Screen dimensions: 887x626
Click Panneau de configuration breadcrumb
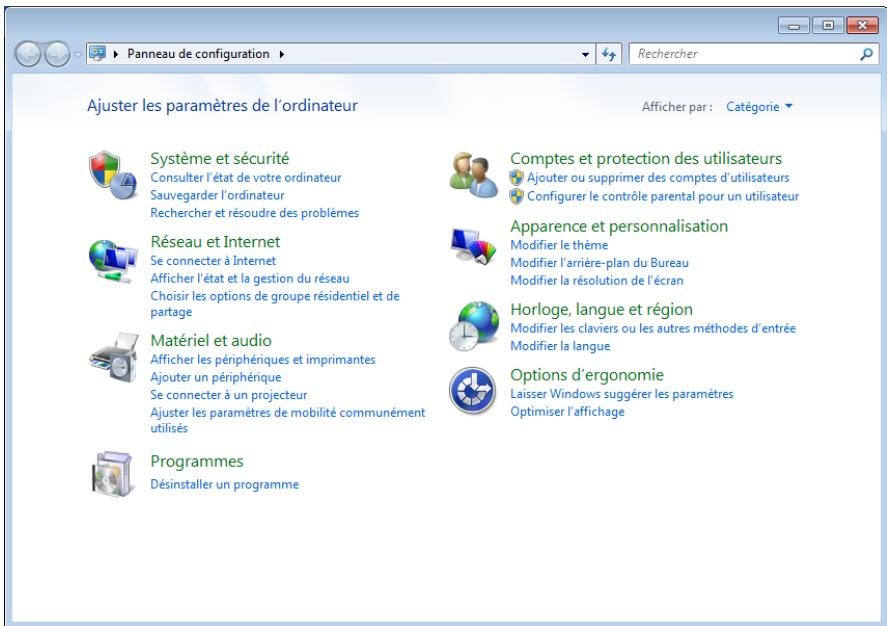tap(198, 54)
